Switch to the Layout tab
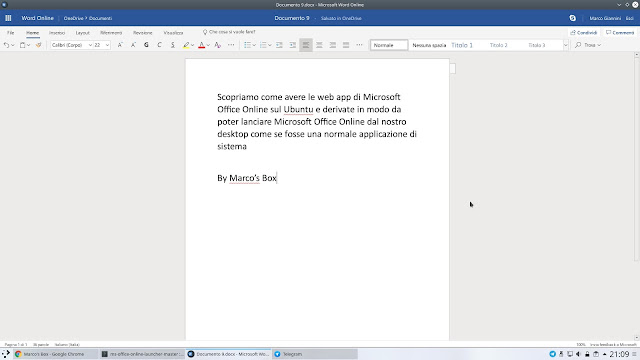 tap(82, 33)
